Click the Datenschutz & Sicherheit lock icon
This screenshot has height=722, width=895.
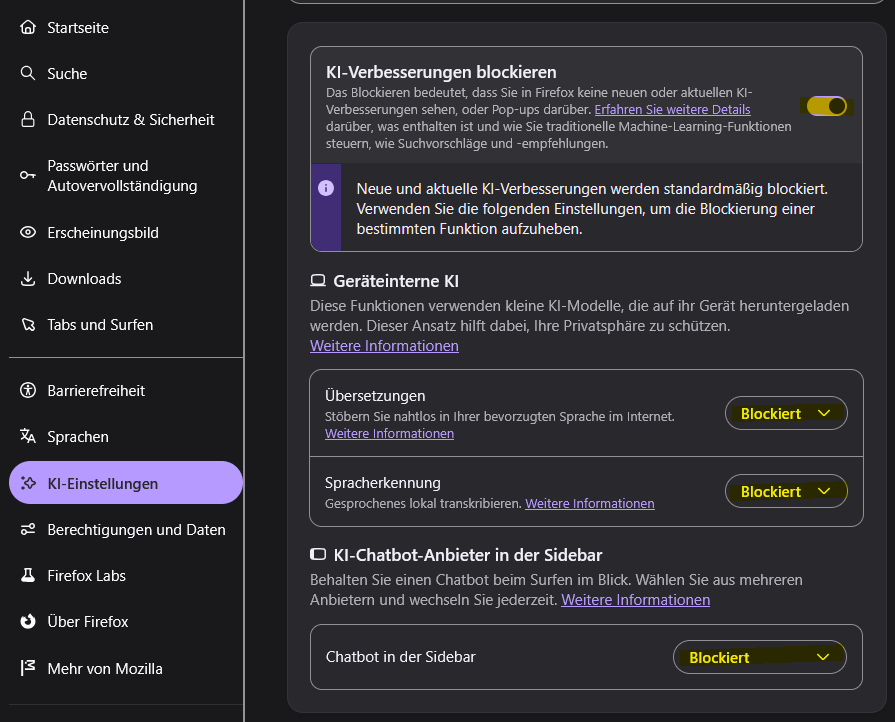28,119
